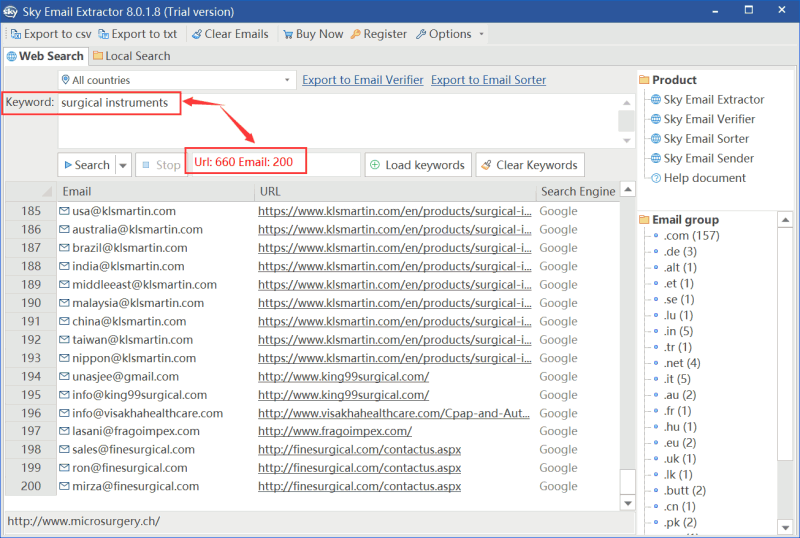The width and height of the screenshot is (800, 538).
Task: Click the Help document question icon
Action: pos(656,178)
